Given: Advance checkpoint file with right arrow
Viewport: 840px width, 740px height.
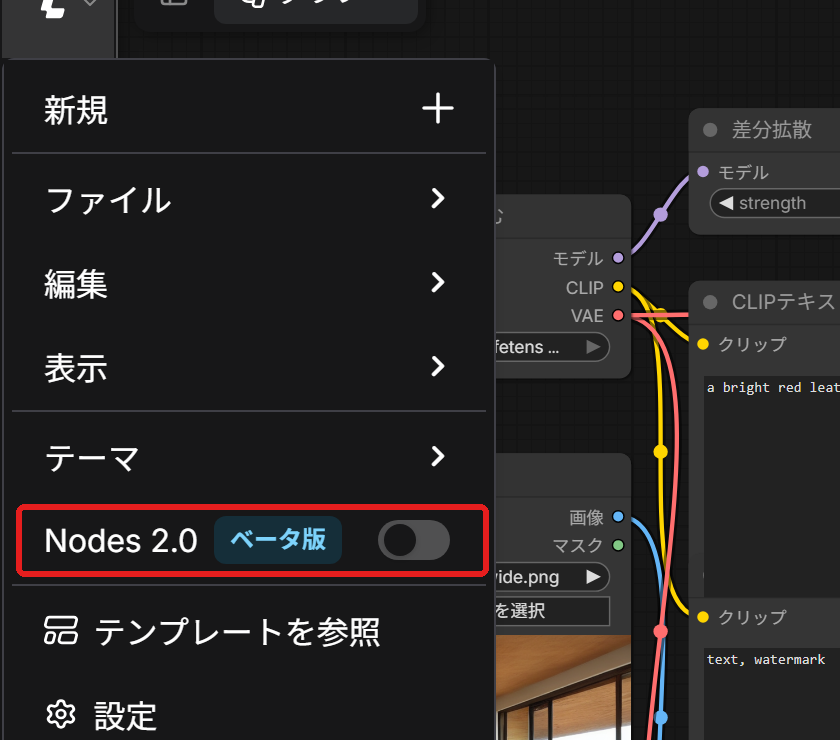Looking at the screenshot, I should click(x=592, y=347).
